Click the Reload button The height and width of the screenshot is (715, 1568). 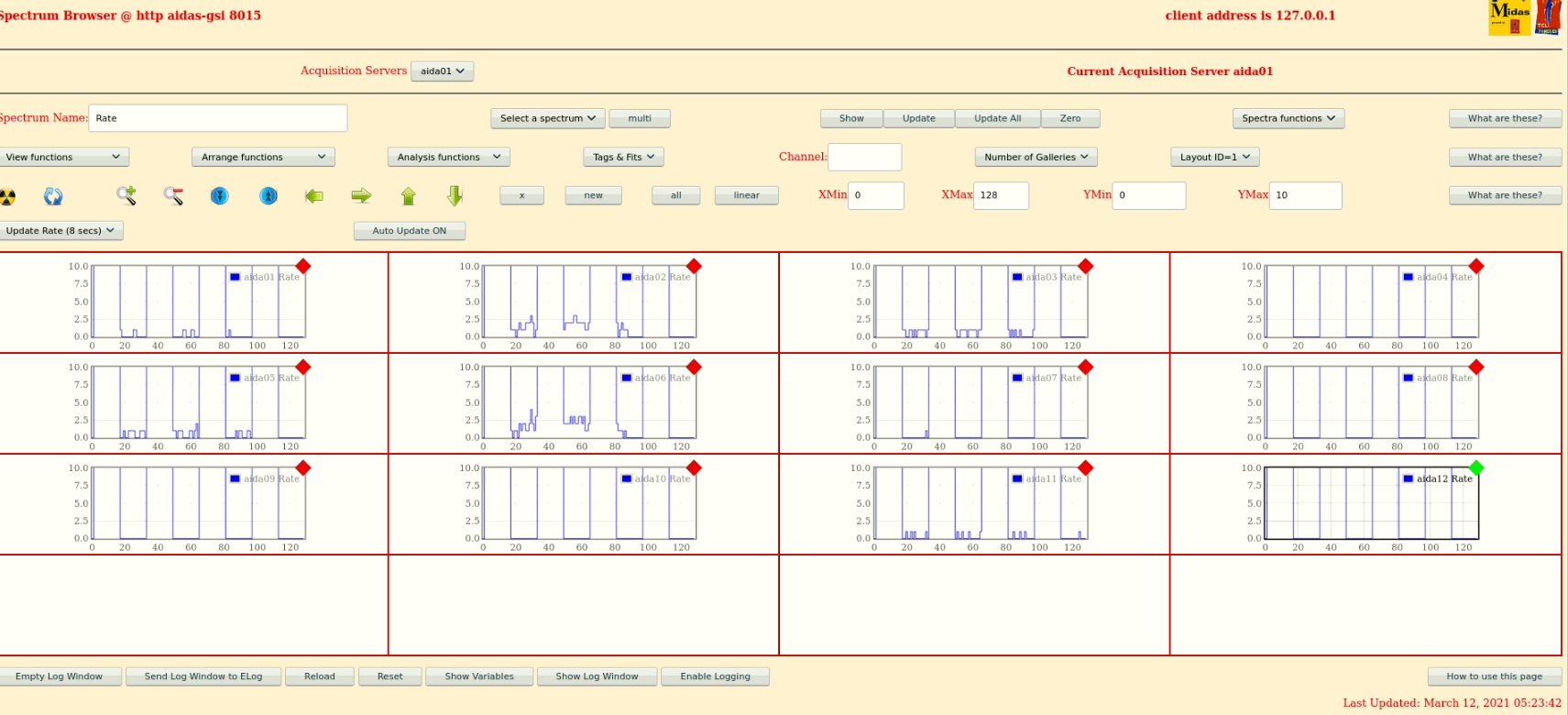pos(320,676)
